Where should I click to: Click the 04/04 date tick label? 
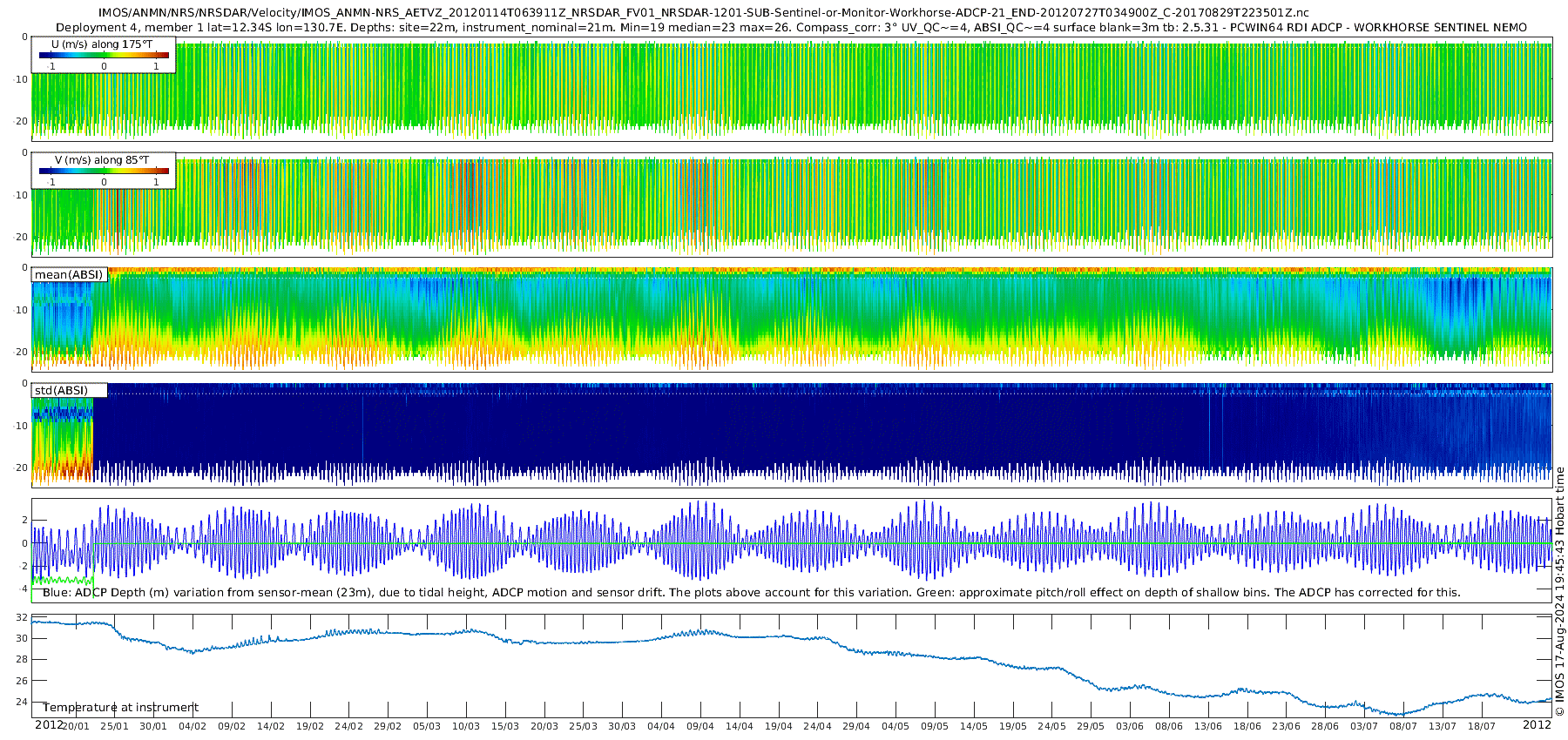pyautogui.click(x=661, y=726)
